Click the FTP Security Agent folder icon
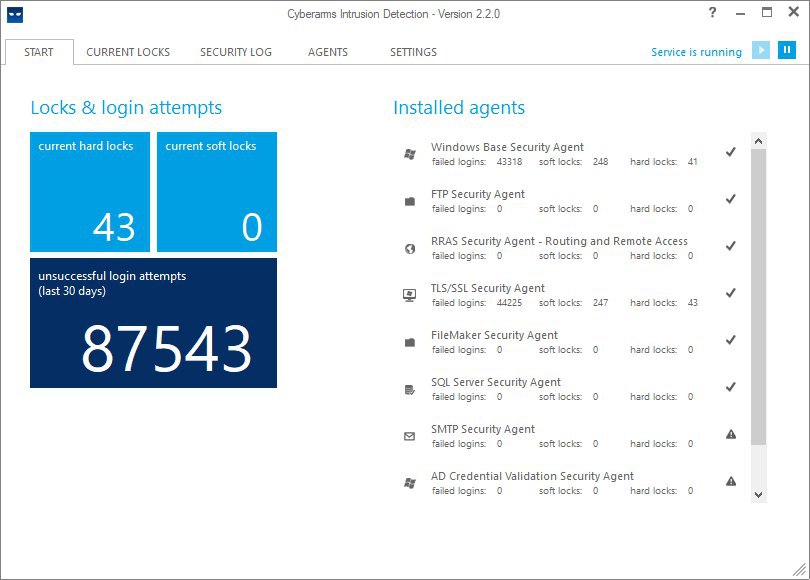 (x=410, y=201)
